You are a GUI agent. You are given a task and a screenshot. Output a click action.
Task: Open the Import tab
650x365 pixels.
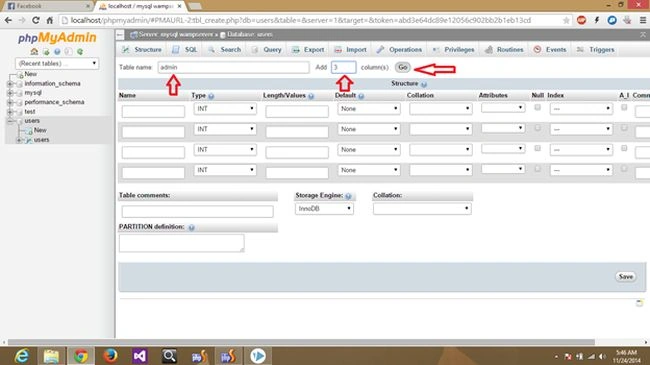[x=351, y=49]
